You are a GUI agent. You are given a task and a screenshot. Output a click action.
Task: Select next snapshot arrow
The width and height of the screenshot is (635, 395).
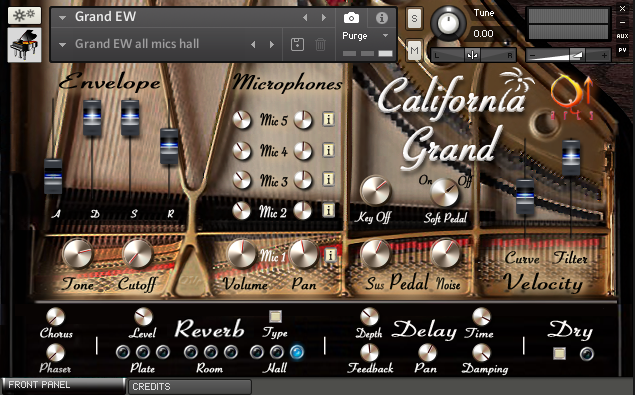coord(272,44)
